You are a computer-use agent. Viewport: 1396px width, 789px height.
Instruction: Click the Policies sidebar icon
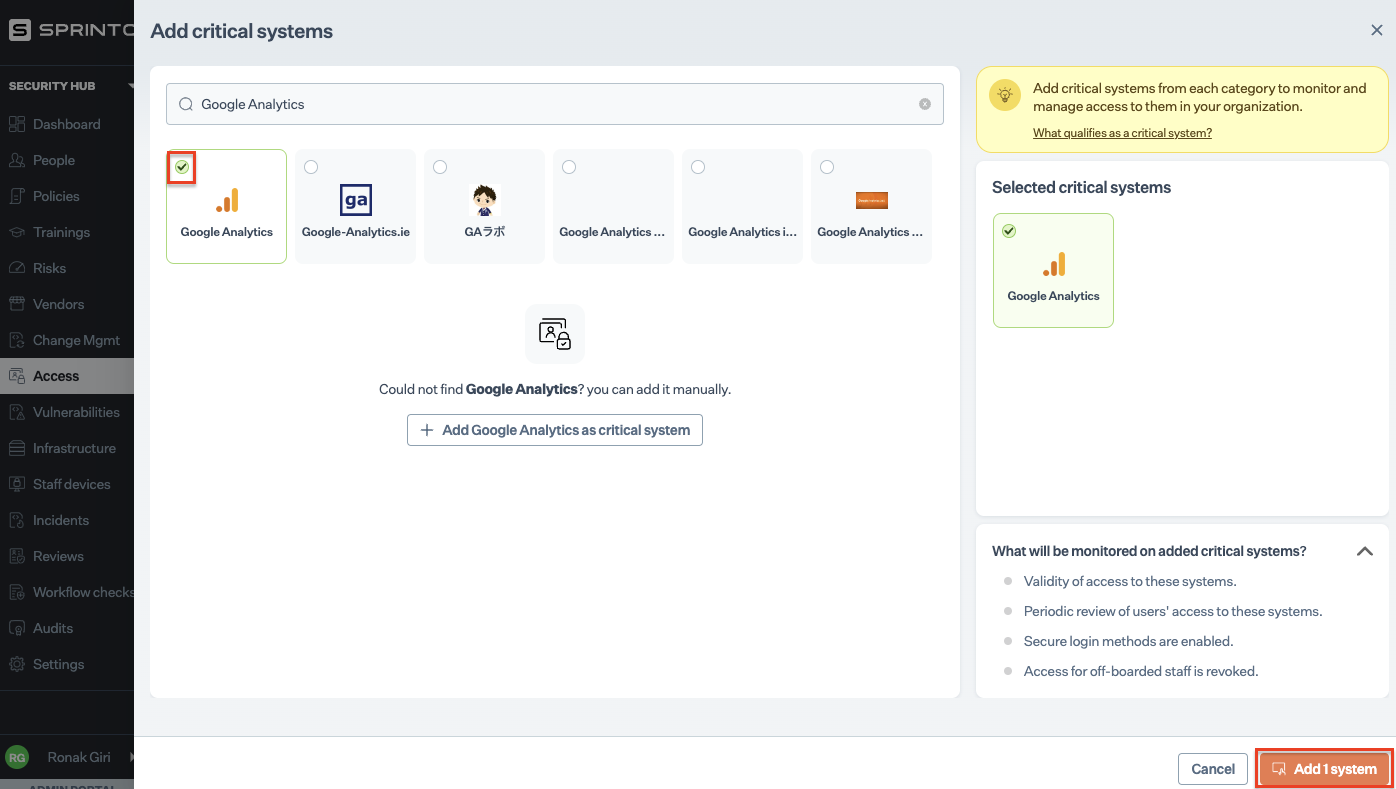click(16, 196)
